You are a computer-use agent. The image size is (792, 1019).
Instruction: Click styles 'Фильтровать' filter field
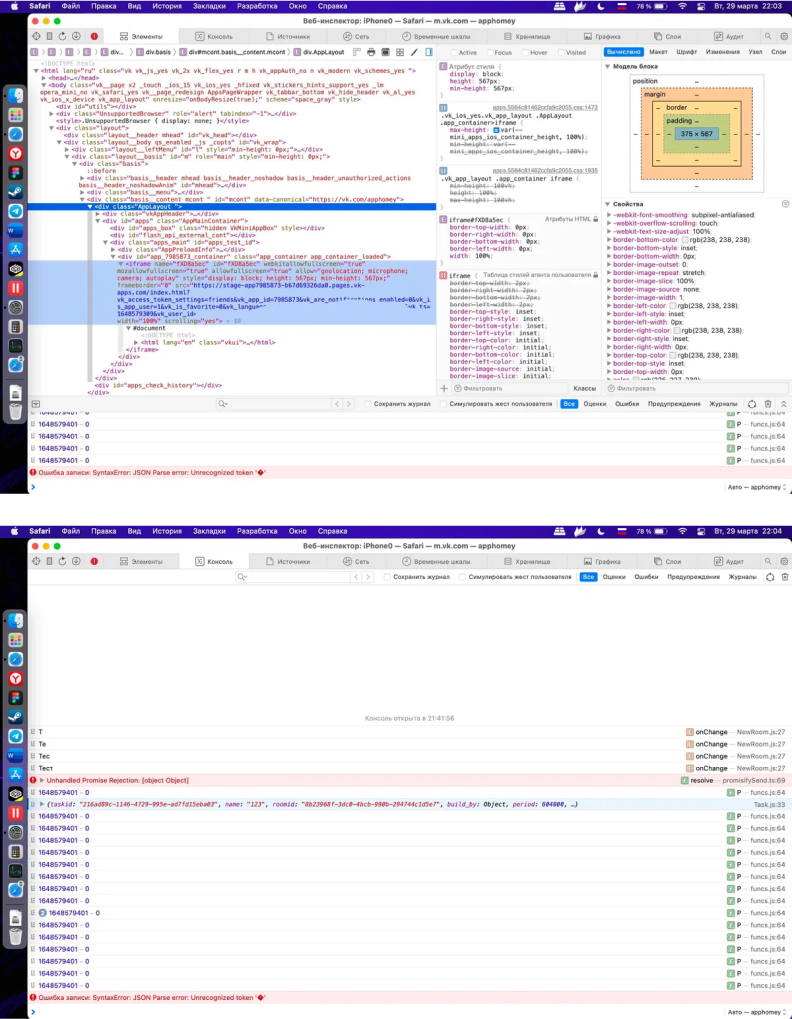(x=509, y=388)
